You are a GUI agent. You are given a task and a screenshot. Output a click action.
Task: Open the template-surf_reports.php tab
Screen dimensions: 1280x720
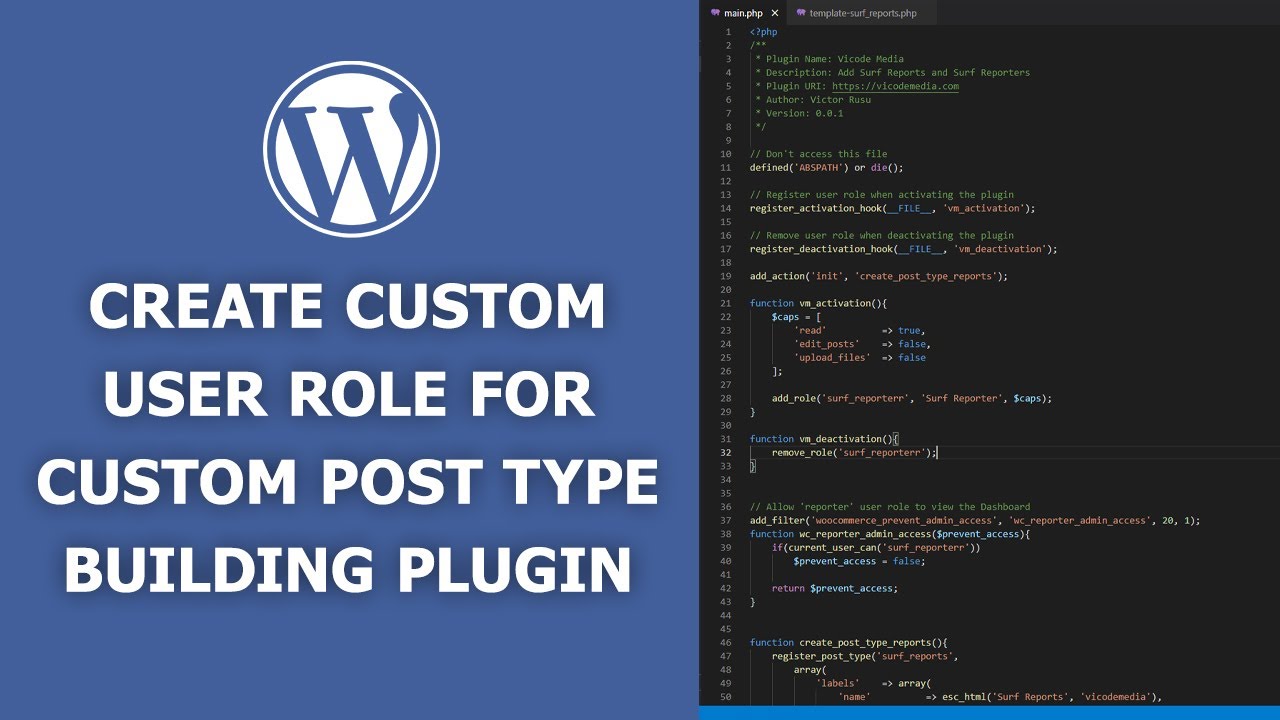862,13
